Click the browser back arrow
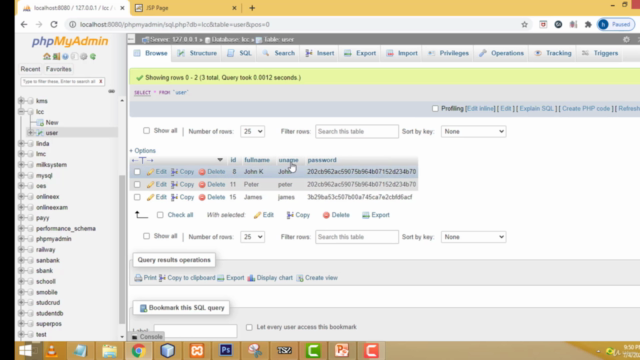The width and height of the screenshot is (640, 360). (x=24, y=24)
